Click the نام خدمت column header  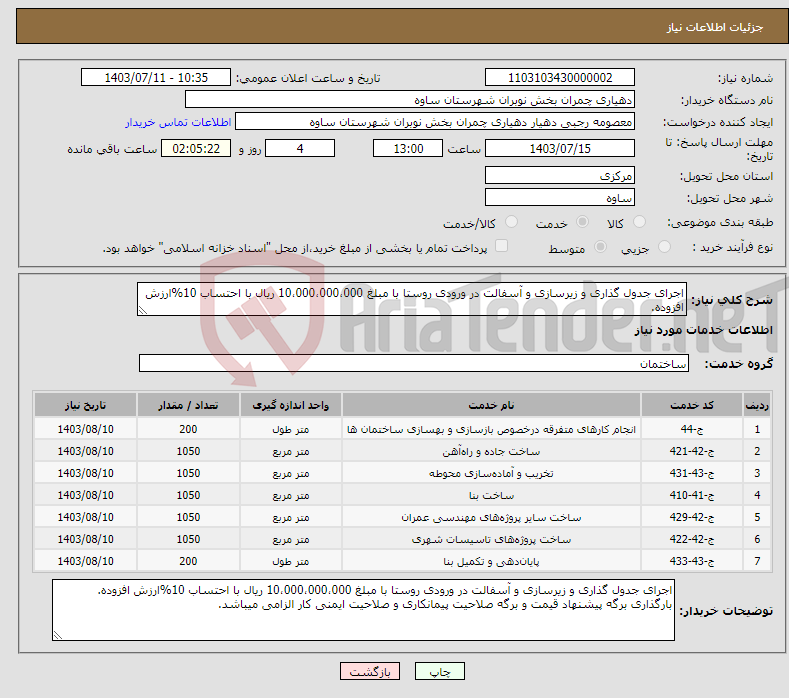coord(491,405)
